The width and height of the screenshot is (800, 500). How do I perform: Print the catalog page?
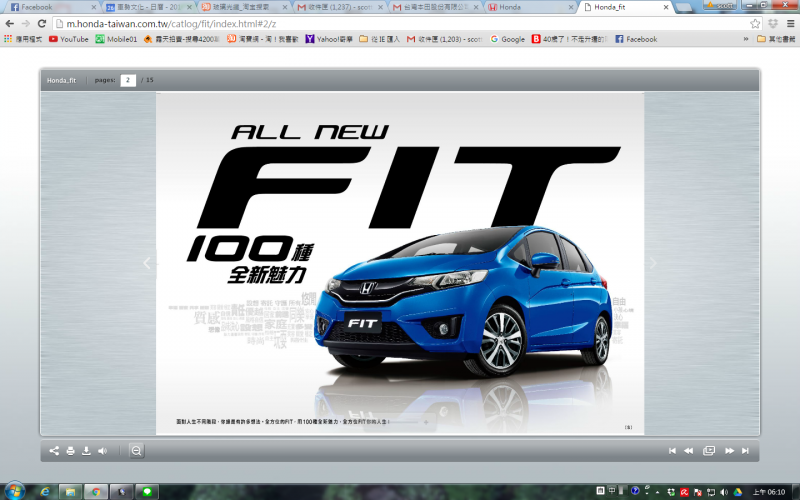pyautogui.click(x=70, y=451)
